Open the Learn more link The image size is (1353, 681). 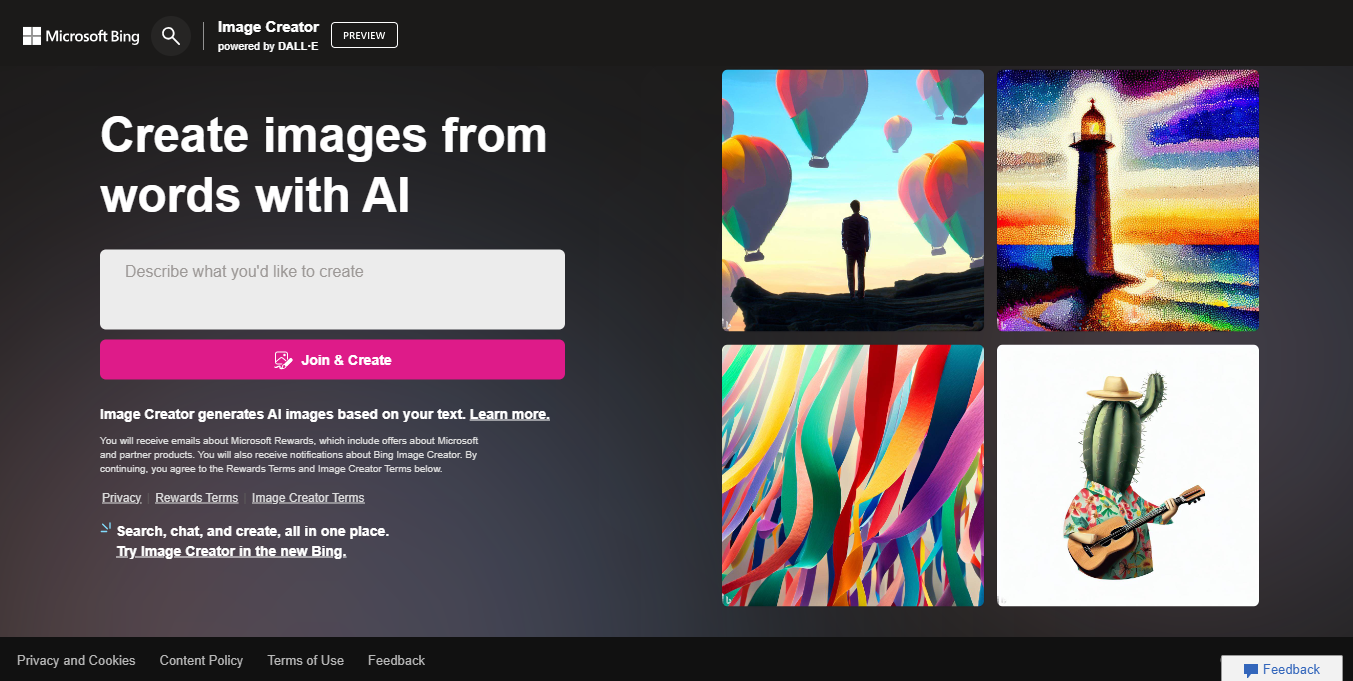510,414
